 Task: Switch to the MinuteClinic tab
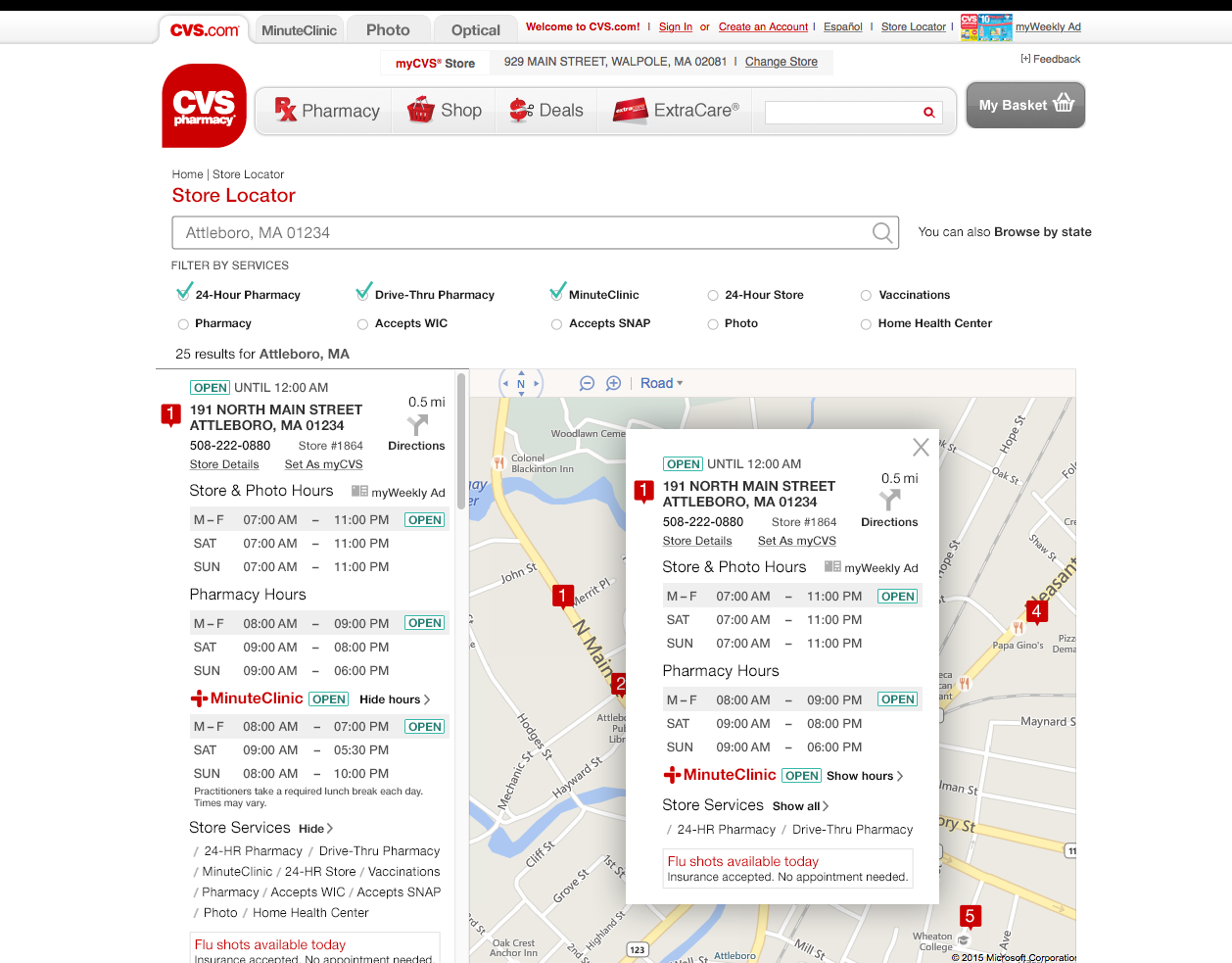click(x=299, y=29)
